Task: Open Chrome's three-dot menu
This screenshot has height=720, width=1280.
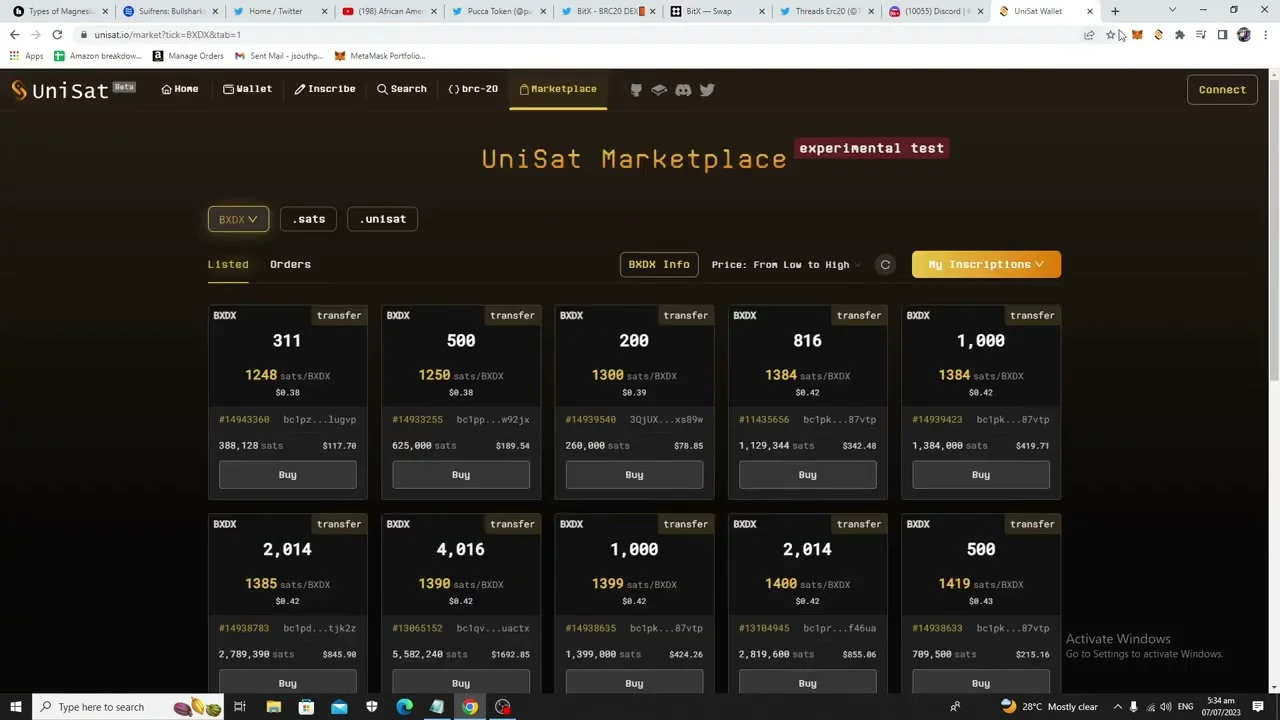Action: [1265, 35]
